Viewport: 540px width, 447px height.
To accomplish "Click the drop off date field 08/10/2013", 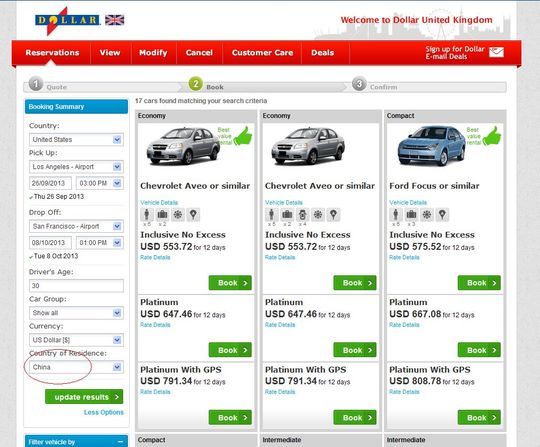I will coord(50,243).
